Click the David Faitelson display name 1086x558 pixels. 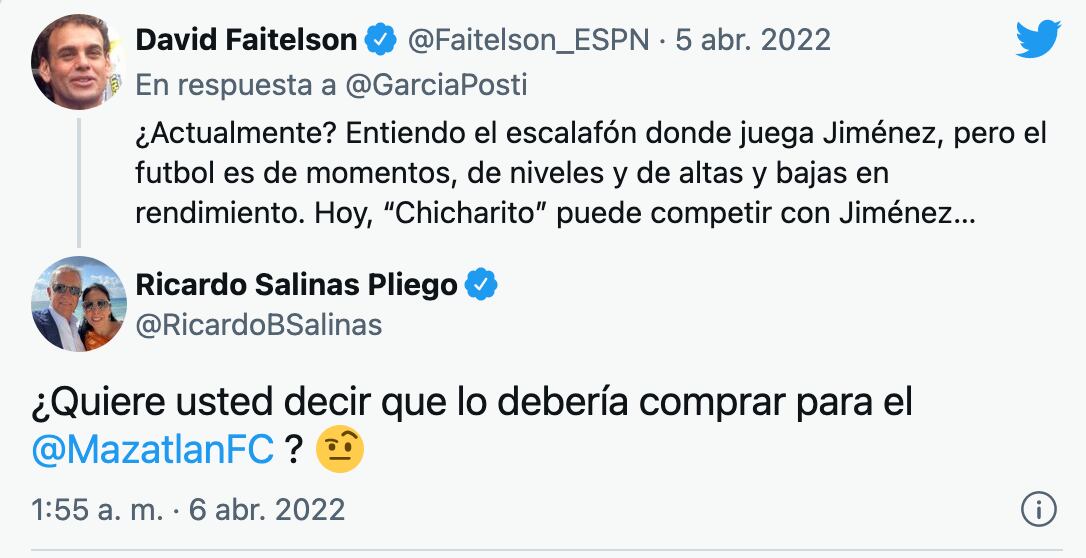pyautogui.click(x=246, y=40)
